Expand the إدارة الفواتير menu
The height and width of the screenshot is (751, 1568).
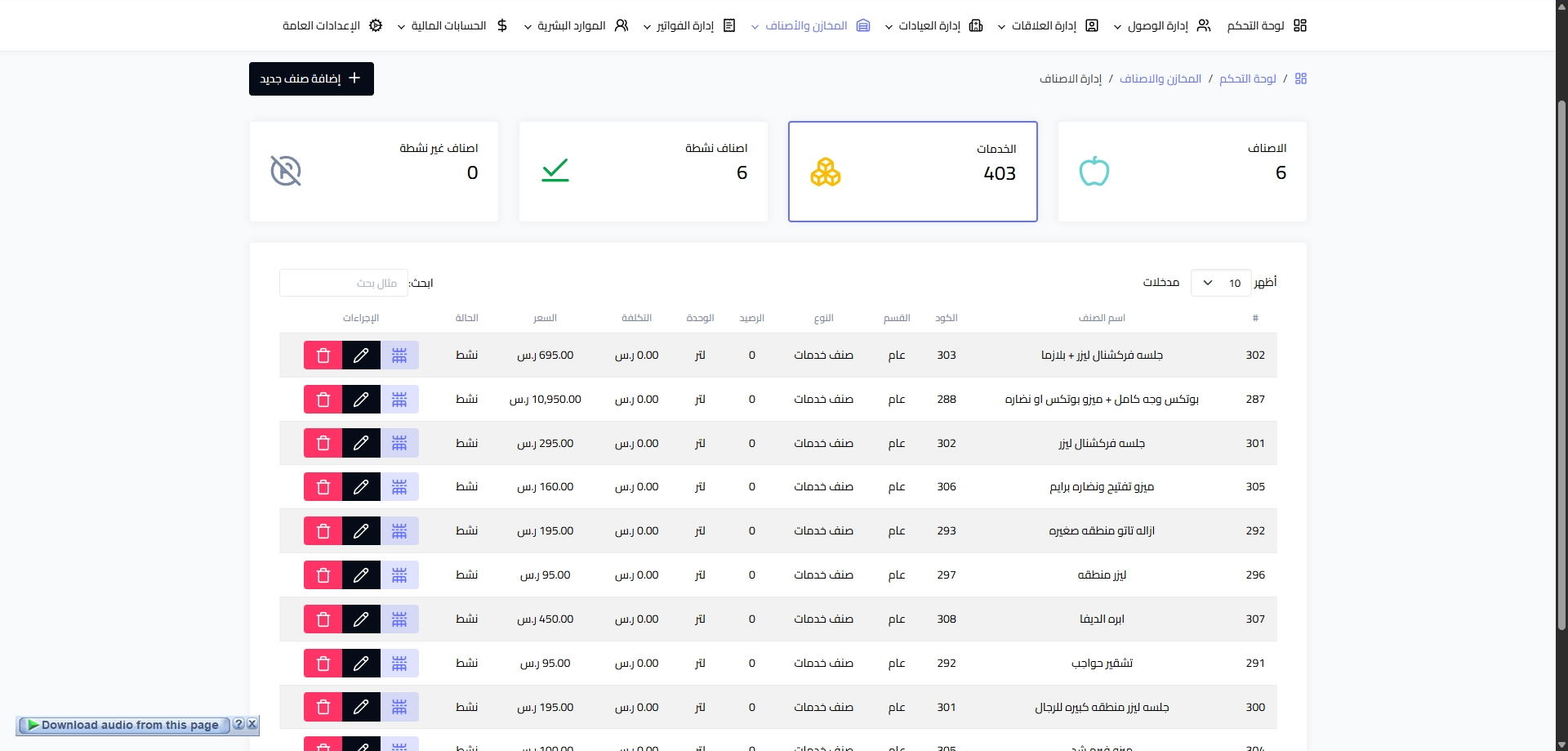[x=689, y=25]
